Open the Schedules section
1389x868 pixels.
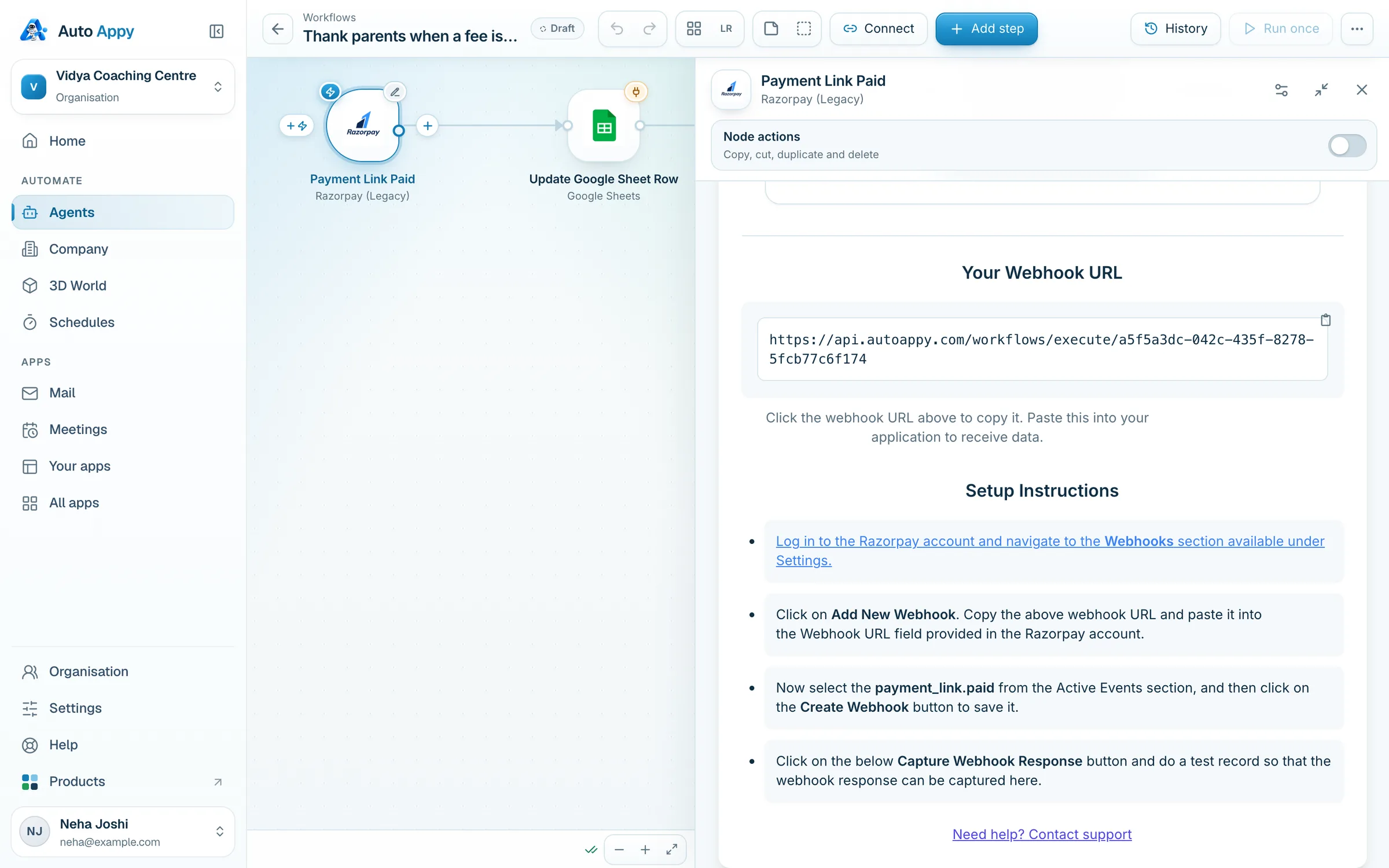(x=123, y=322)
